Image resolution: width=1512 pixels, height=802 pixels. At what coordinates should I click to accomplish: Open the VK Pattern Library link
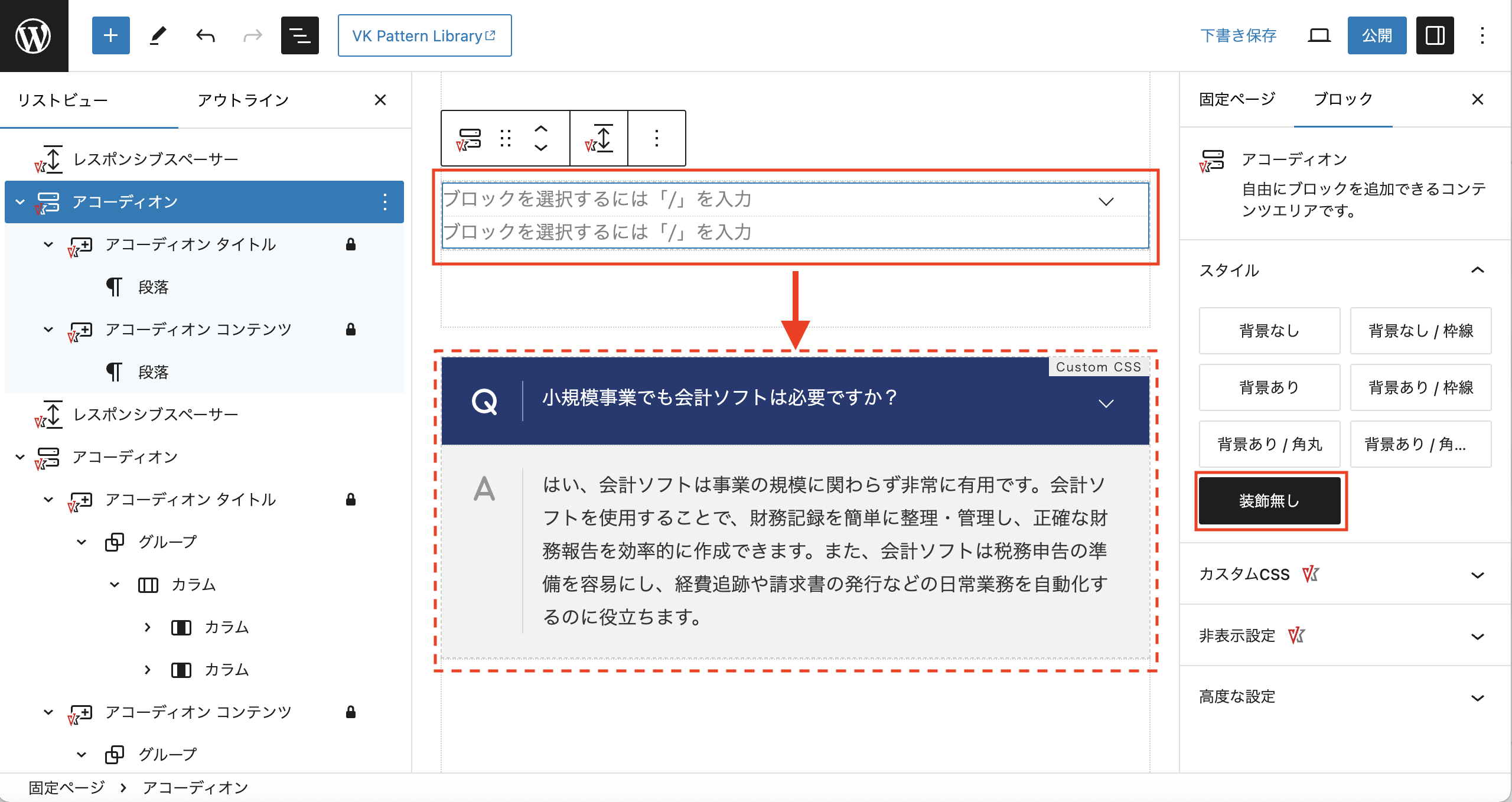425,35
